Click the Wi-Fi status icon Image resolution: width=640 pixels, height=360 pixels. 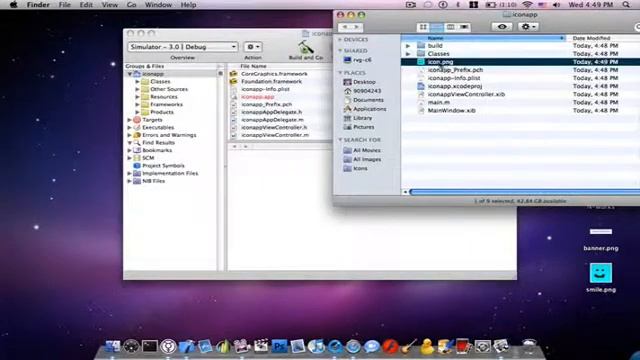point(527,5)
